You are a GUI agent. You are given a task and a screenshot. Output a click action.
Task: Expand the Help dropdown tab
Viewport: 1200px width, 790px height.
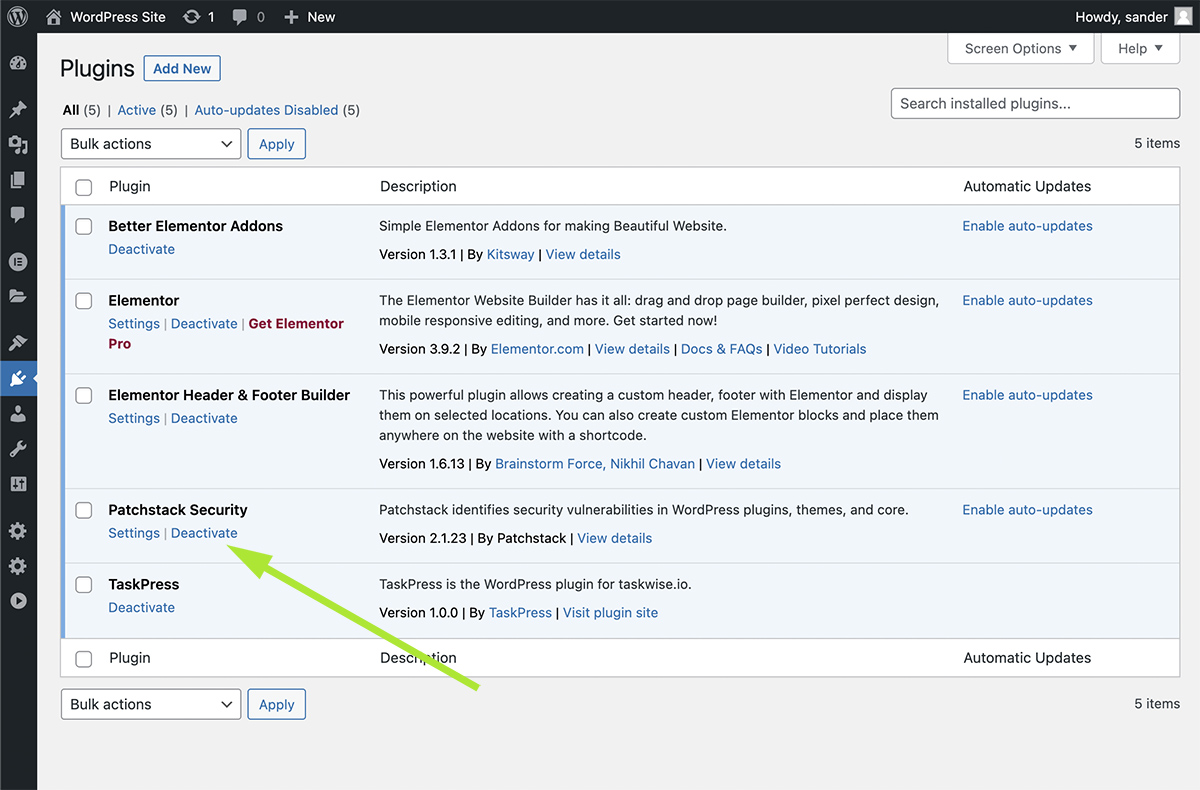pyautogui.click(x=1140, y=48)
